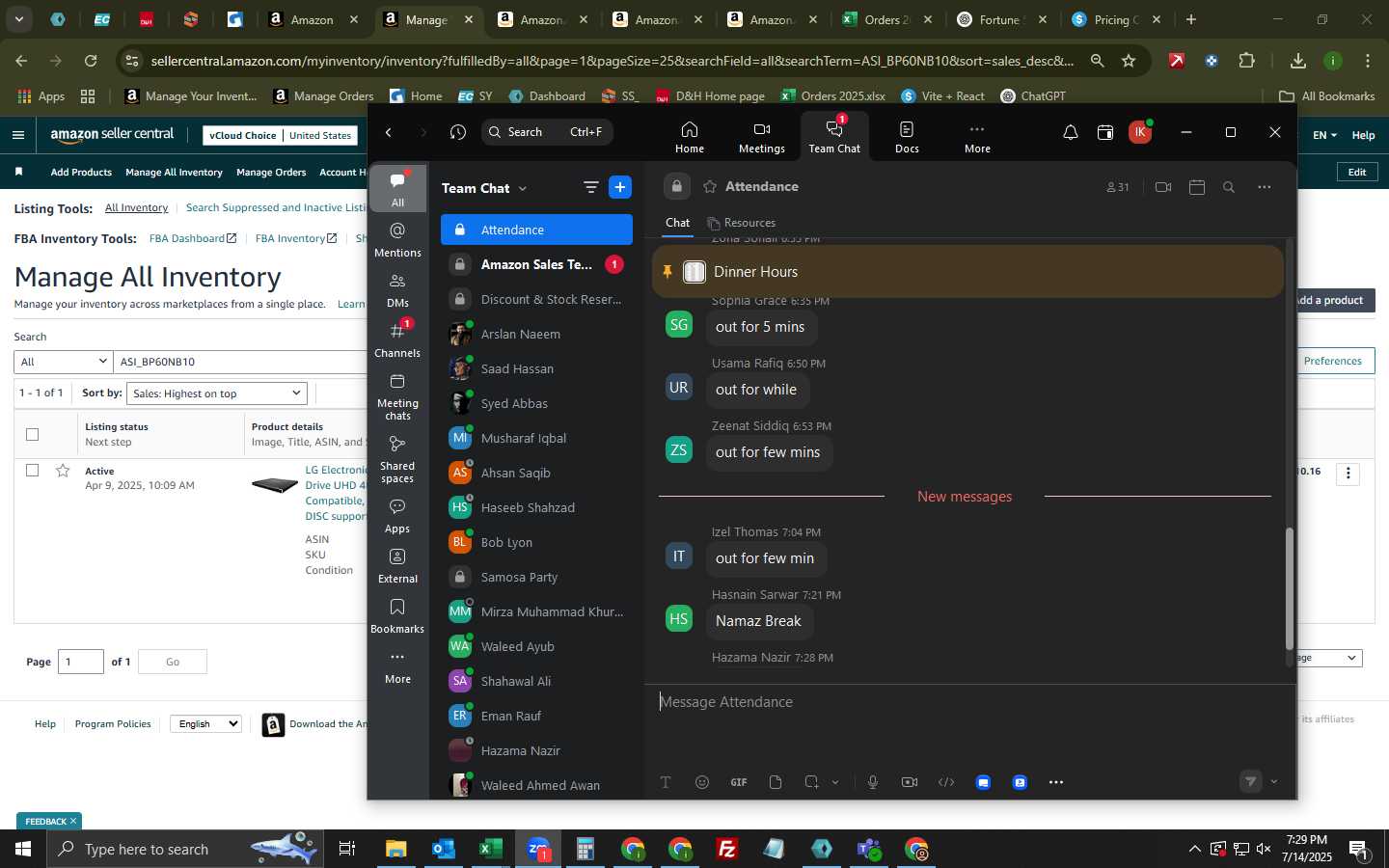Screen dimensions: 1389x868
Task: Open emoji picker in composer
Action: click(x=702, y=782)
